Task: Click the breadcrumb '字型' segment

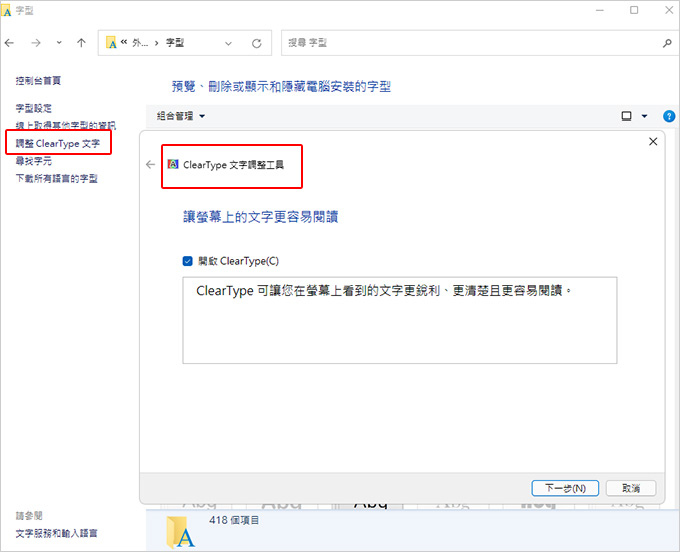Action: click(x=175, y=42)
